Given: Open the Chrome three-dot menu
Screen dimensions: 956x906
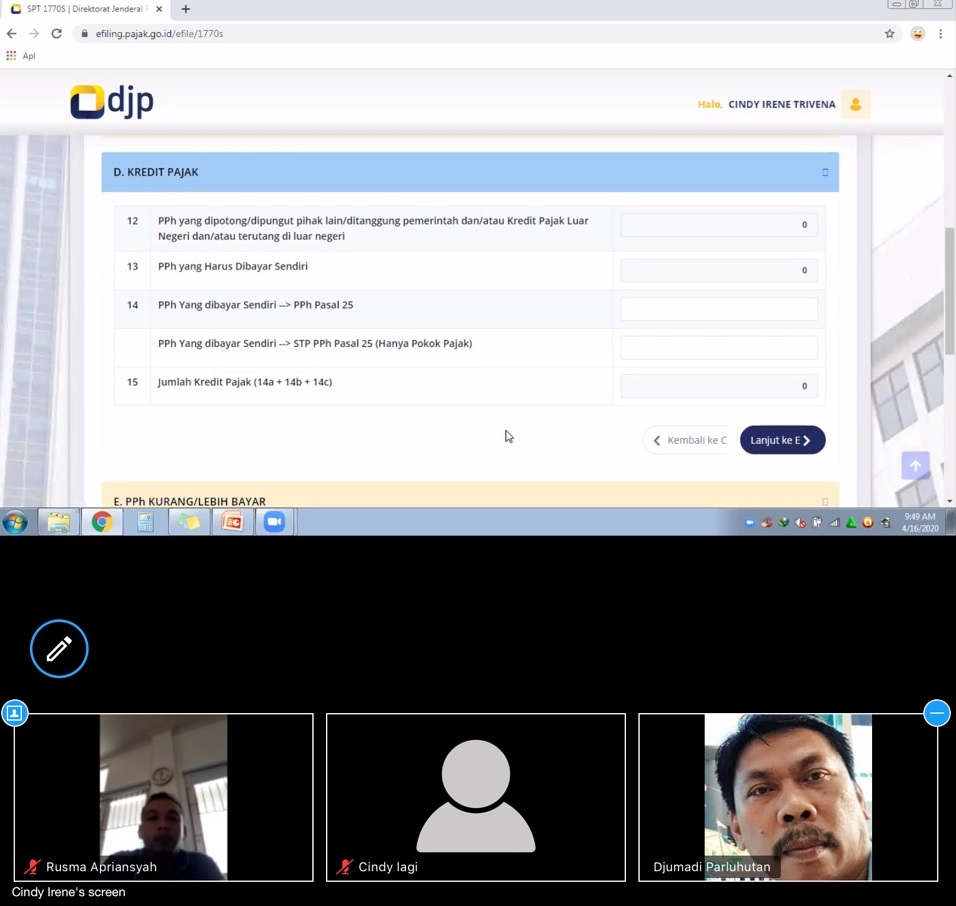Looking at the screenshot, I should 940,33.
